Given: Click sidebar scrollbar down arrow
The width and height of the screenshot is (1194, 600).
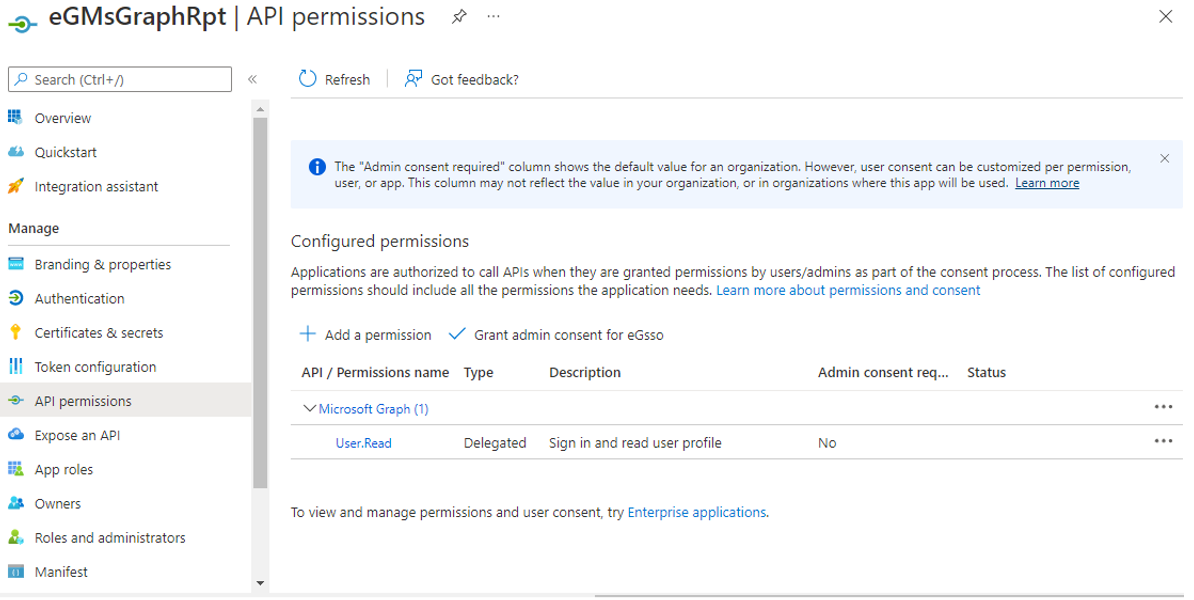Looking at the screenshot, I should click(260, 583).
